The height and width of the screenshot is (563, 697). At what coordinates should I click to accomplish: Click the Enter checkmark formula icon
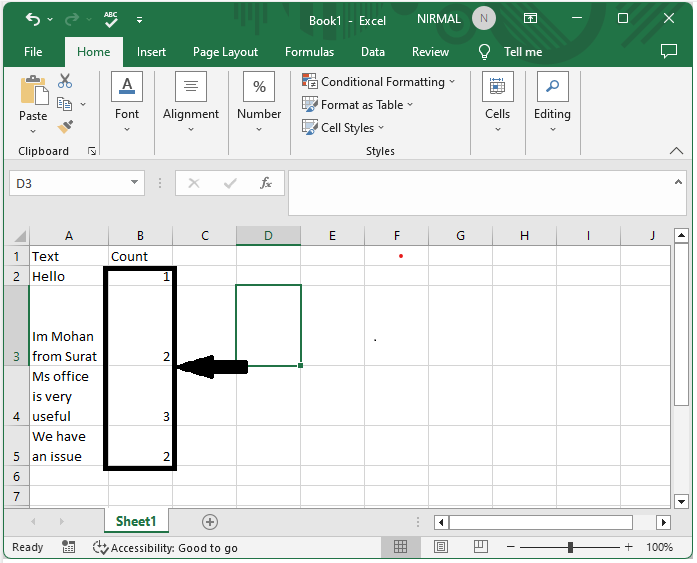230,183
